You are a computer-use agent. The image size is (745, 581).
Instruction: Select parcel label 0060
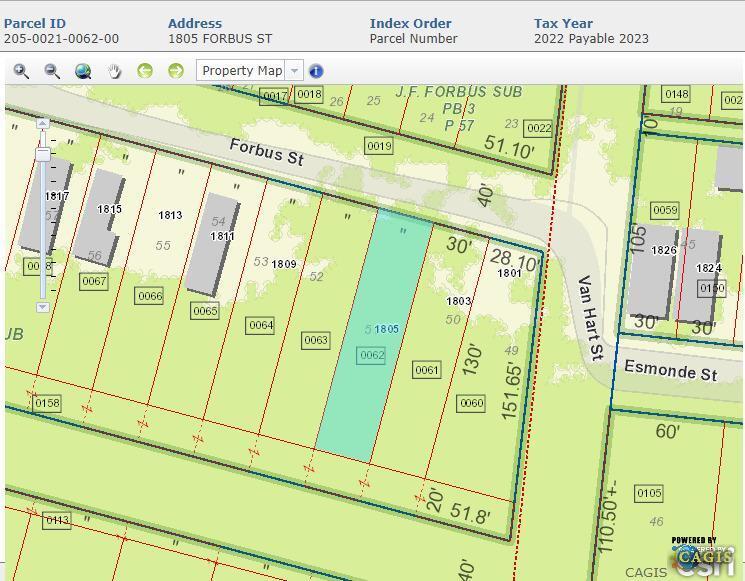[471, 403]
